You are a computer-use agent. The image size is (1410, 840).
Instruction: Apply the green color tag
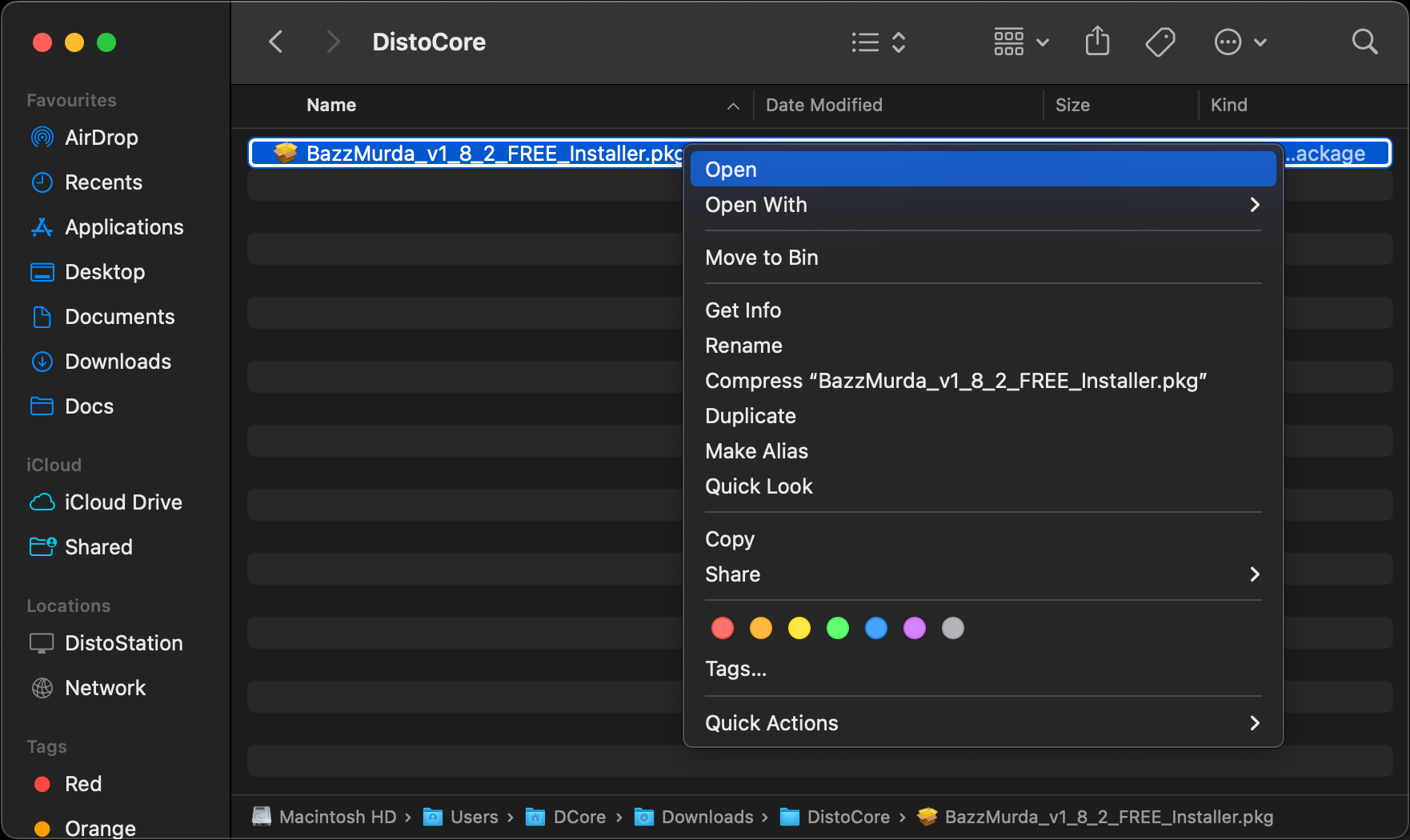(x=838, y=628)
